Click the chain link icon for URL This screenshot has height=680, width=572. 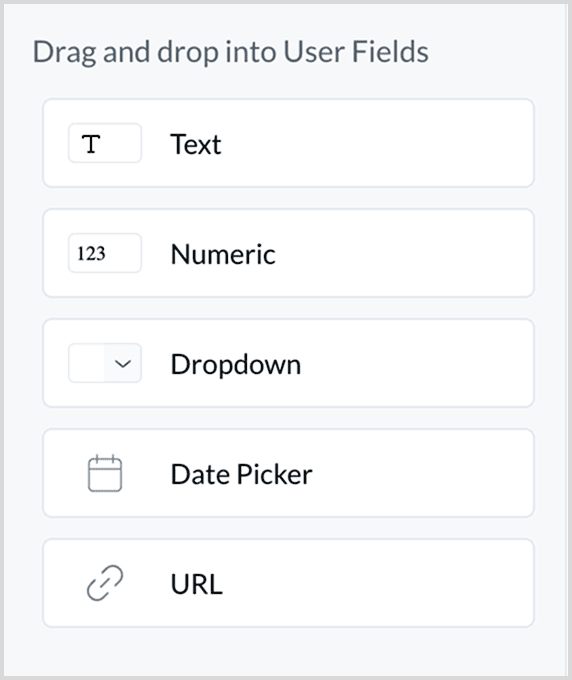[105, 583]
